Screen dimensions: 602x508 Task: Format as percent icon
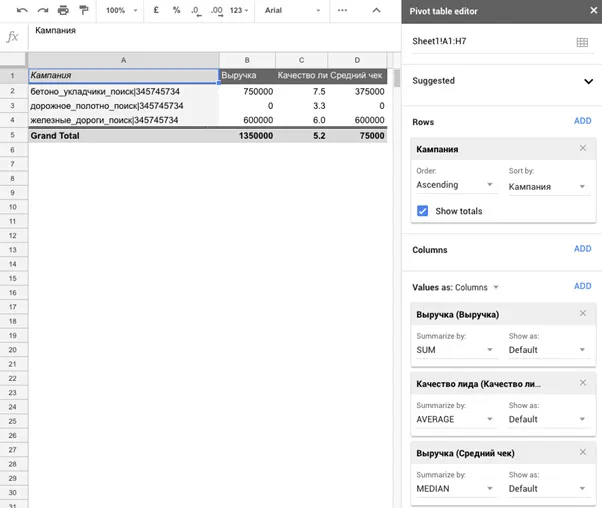tap(176, 10)
